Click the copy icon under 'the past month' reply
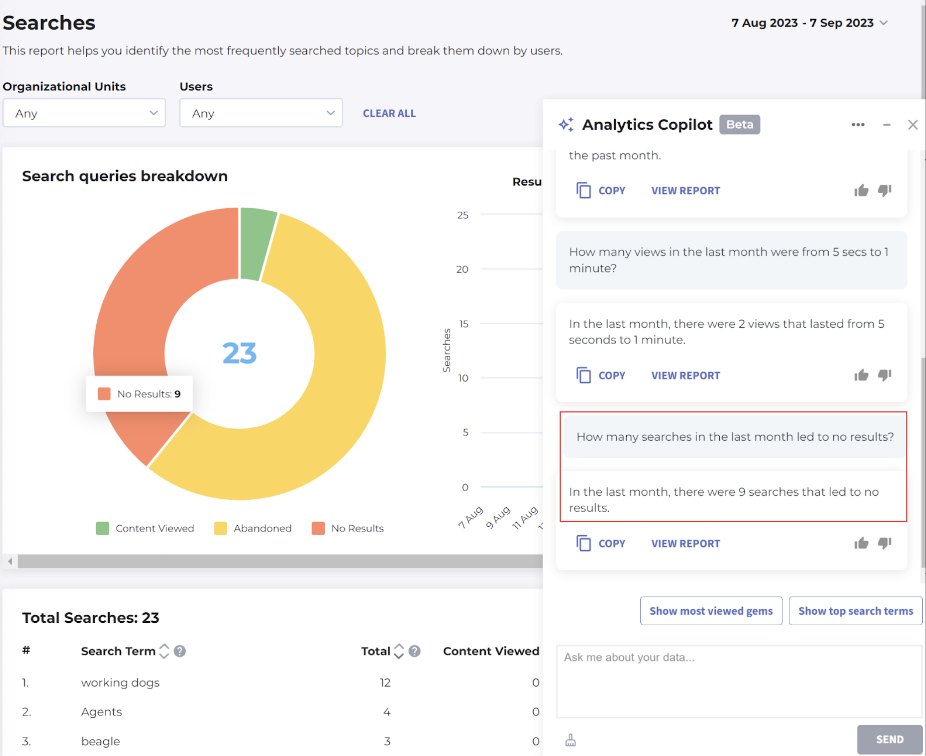The height and width of the screenshot is (756, 926). point(583,190)
